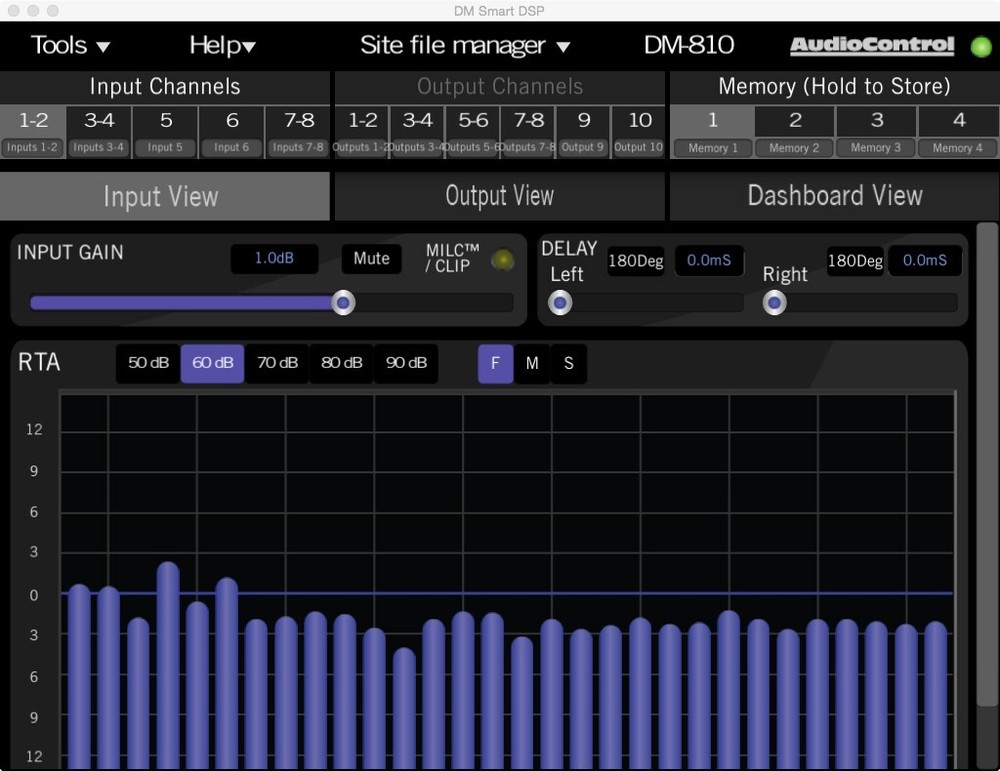
Task: Toggle Left delay 180Deg phase
Action: tap(635, 261)
